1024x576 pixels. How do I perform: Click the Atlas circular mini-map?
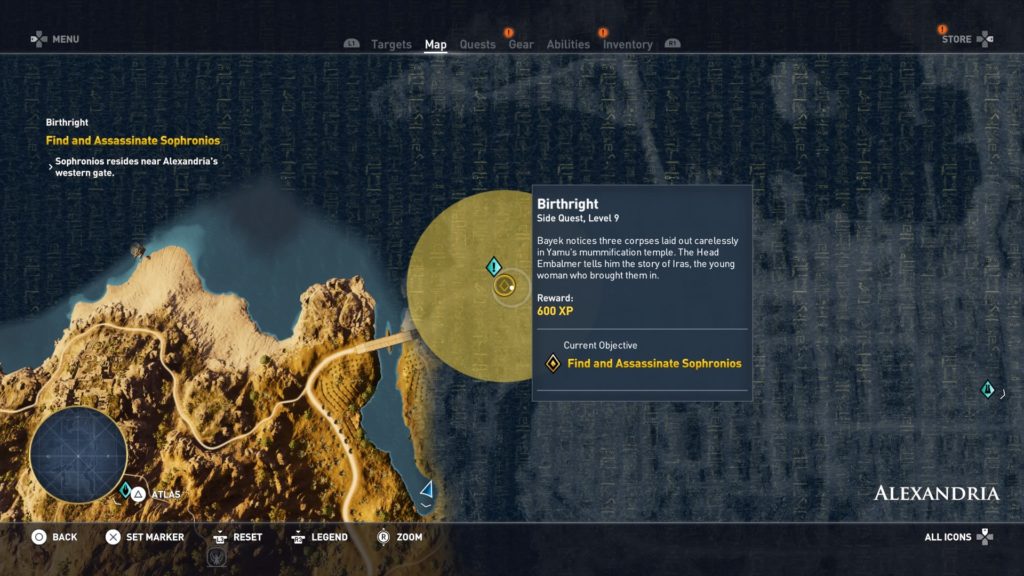pyautogui.click(x=78, y=455)
